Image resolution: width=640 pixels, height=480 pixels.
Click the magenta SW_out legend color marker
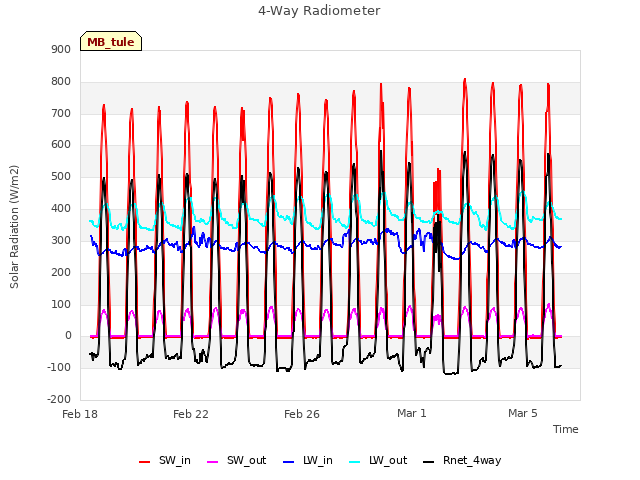213,462
